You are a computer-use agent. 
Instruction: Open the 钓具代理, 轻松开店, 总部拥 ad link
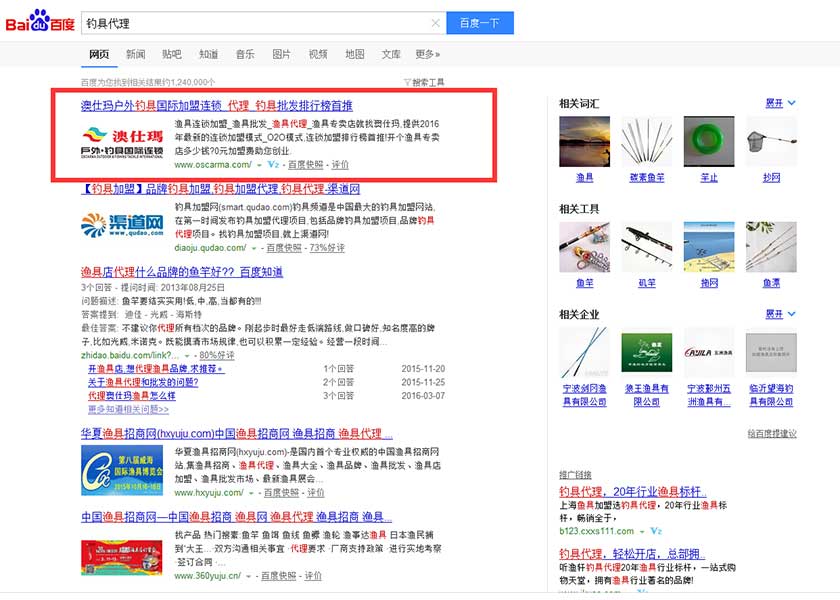632,554
